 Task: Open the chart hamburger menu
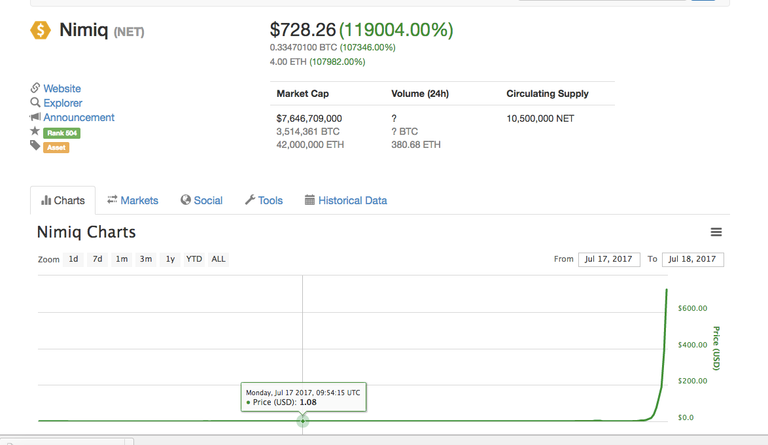(x=716, y=232)
